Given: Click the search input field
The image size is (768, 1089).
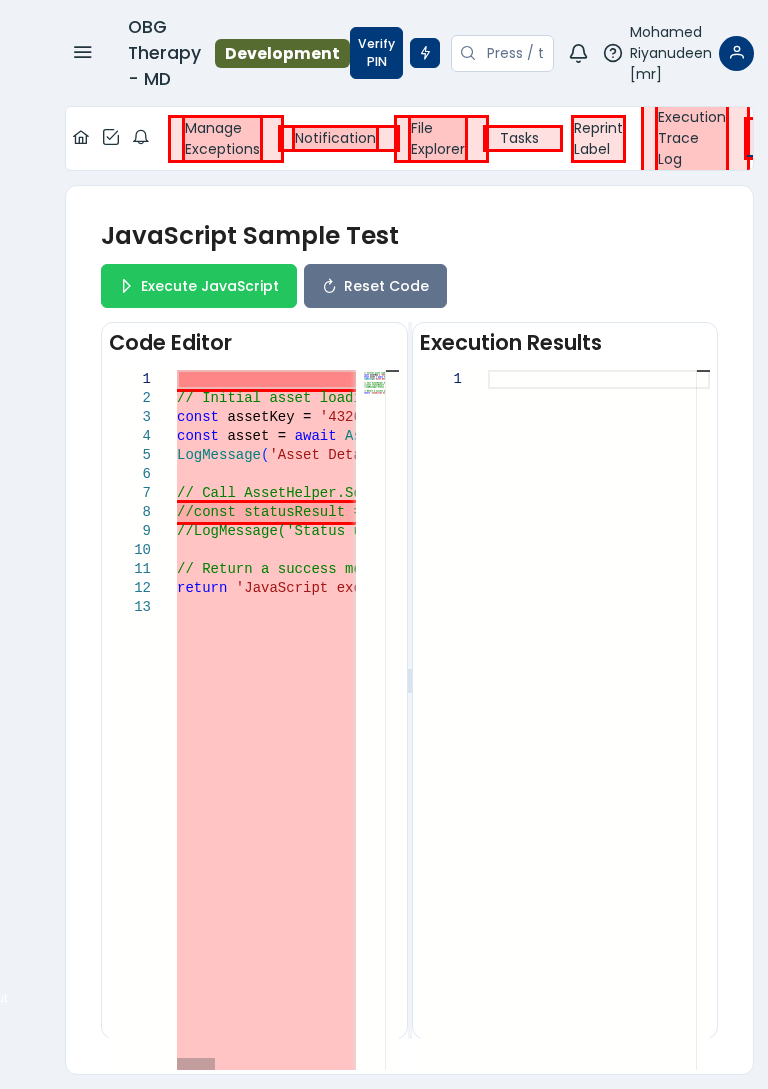Looking at the screenshot, I should (x=514, y=53).
